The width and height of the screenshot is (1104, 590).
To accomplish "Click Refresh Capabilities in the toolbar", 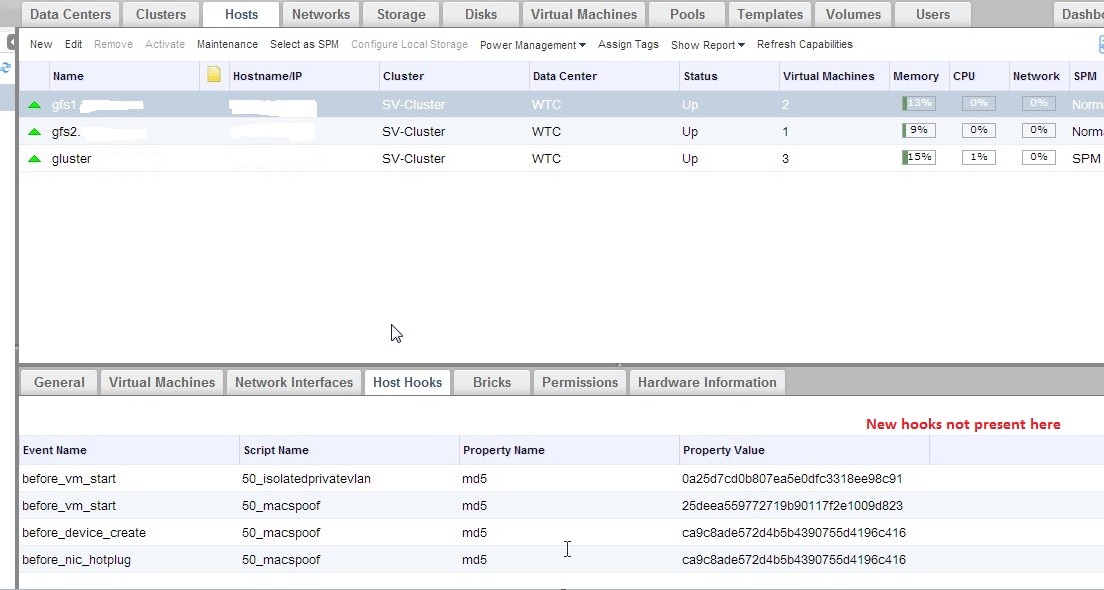I will (804, 44).
